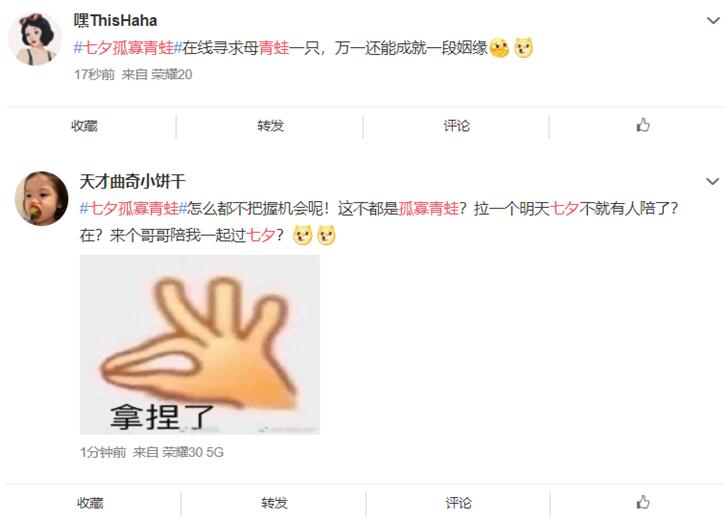The image size is (725, 523).
Task: Expand options chevron on 天才曲奇小饼干's post
Action: pos(713,181)
